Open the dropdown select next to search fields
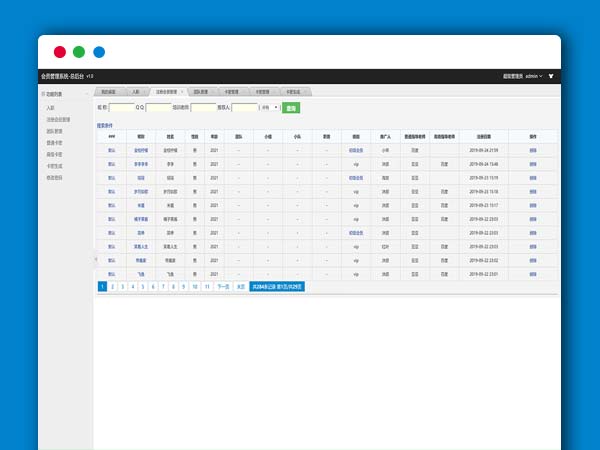600x450 pixels. 269,107
